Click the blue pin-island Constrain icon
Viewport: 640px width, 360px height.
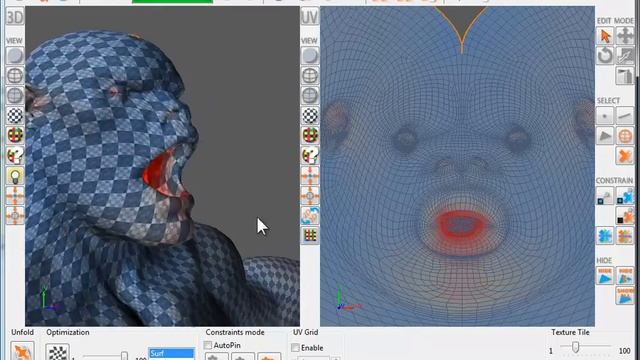[625, 196]
